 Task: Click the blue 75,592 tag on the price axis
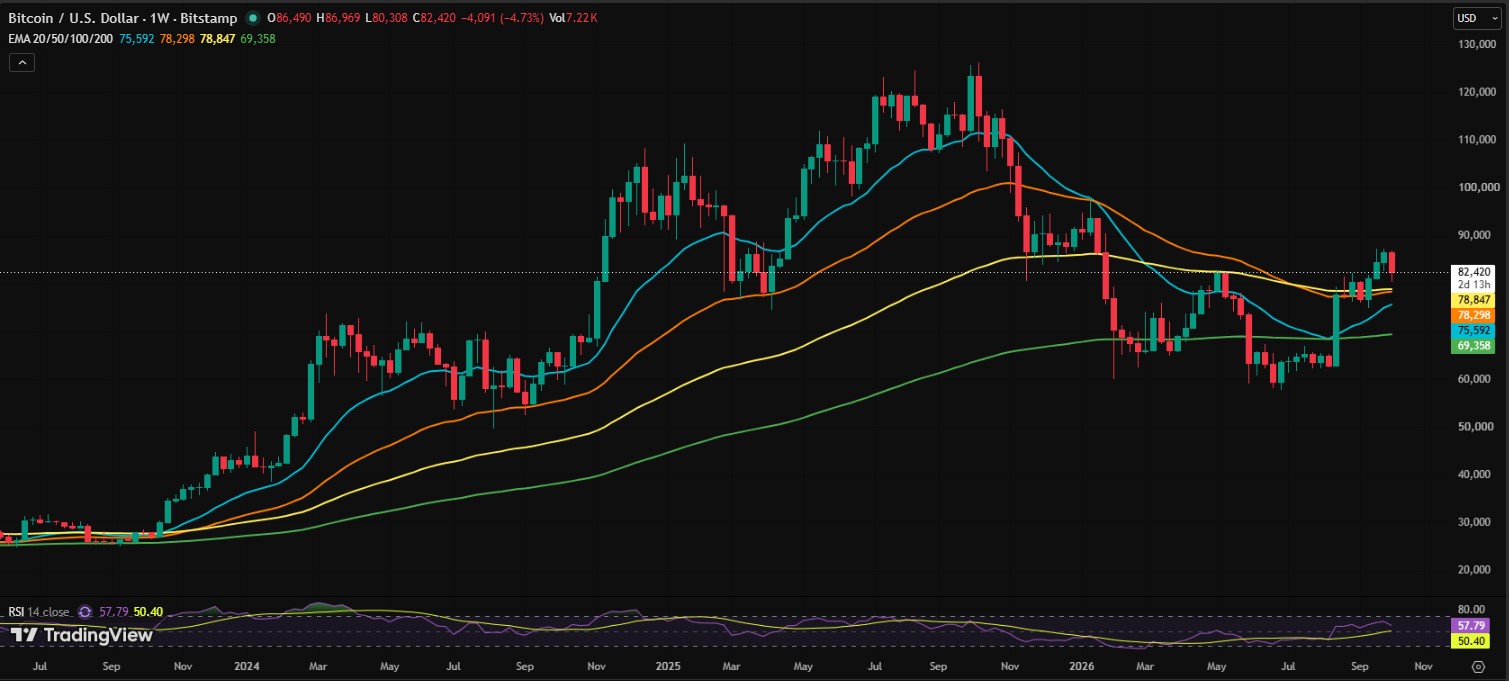click(x=1475, y=330)
